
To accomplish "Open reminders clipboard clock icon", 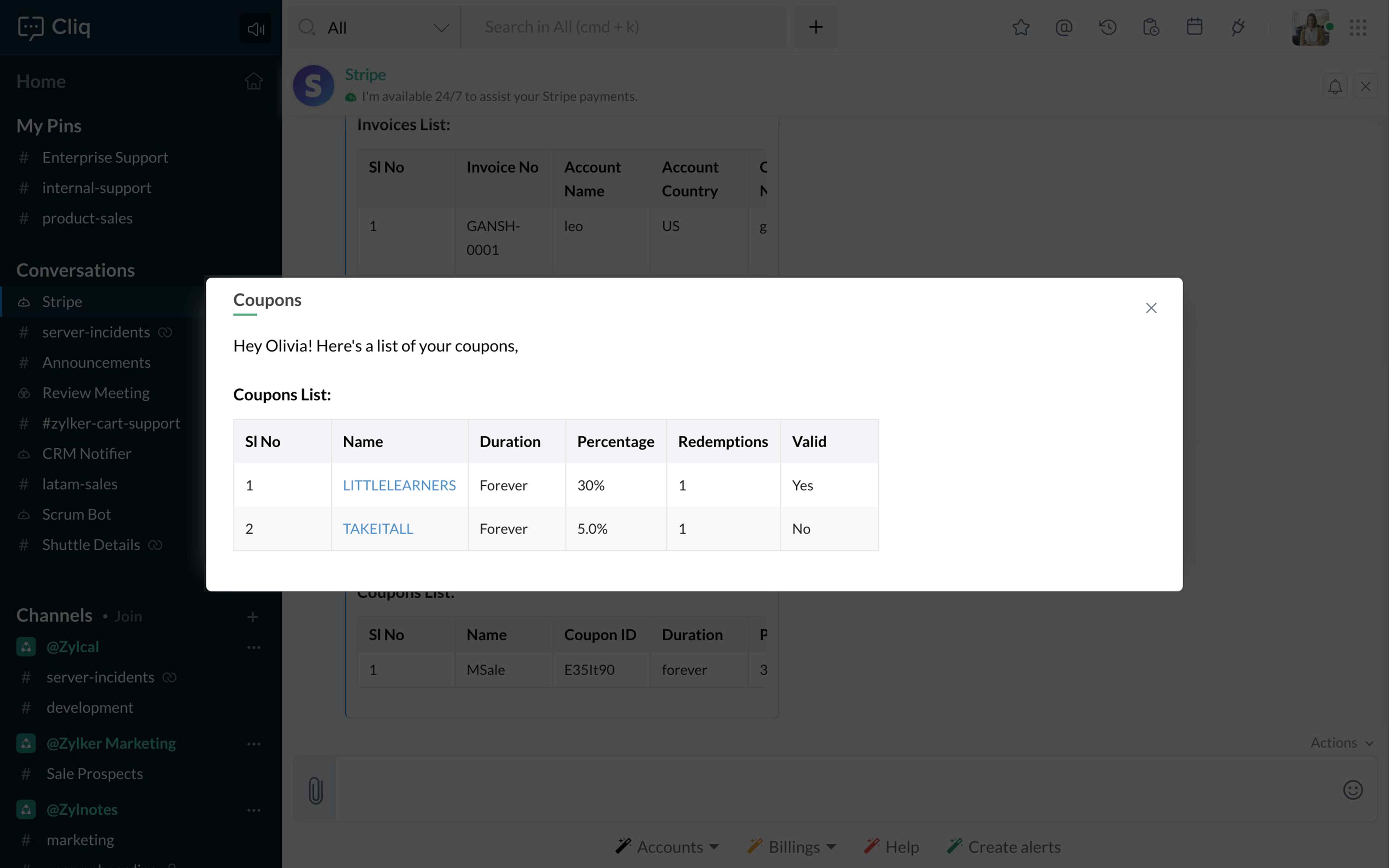I will pos(1151,27).
